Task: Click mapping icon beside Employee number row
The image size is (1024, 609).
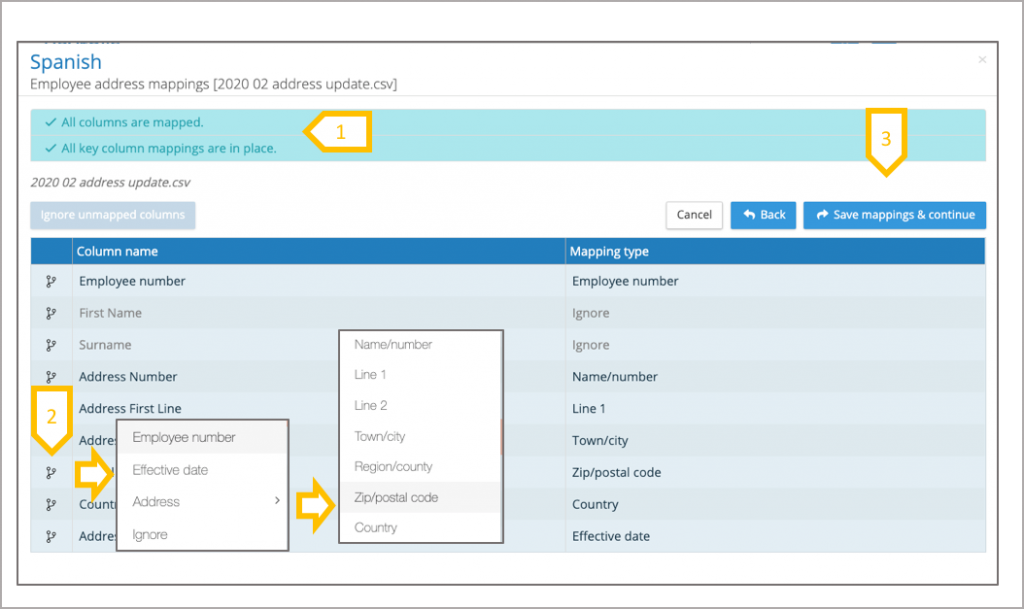Action: [x=51, y=282]
